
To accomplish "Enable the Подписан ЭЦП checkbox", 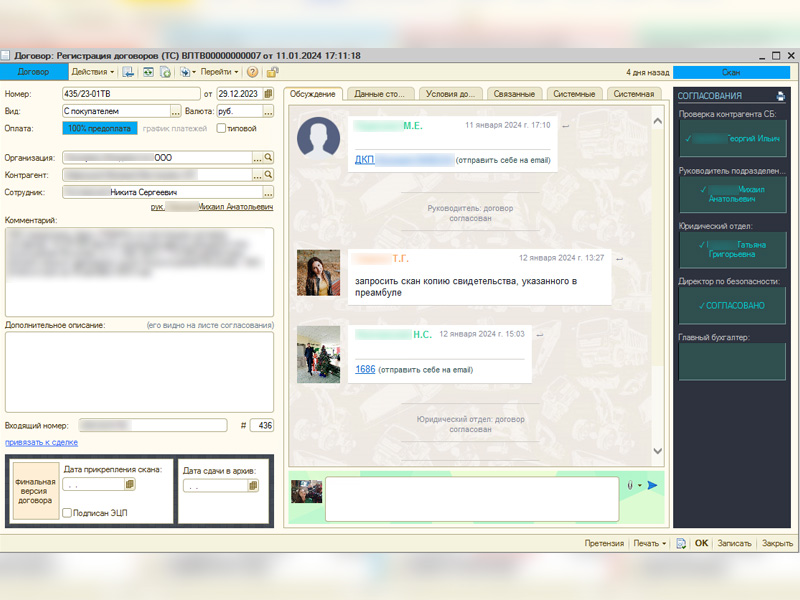I will point(67,513).
